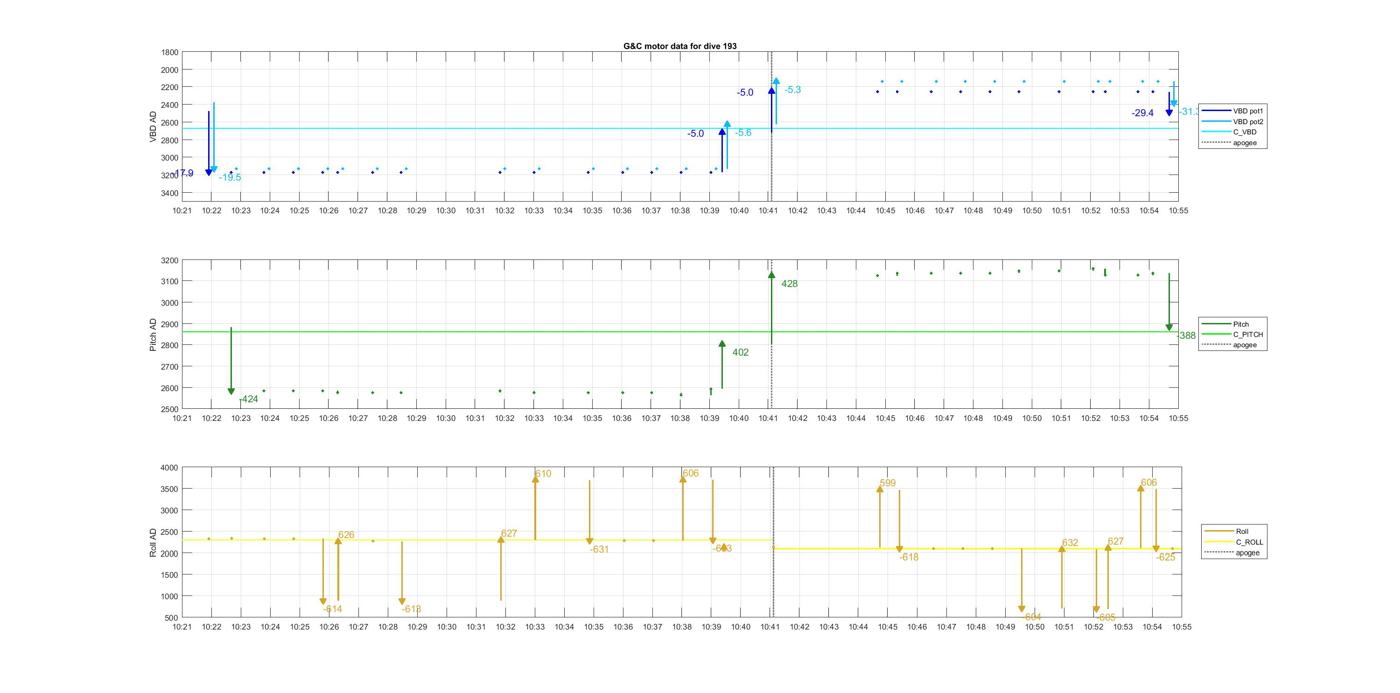Viewport: 1400px width, 693px height.
Task: Click the roll value label '626'
Action: pyautogui.click(x=346, y=535)
